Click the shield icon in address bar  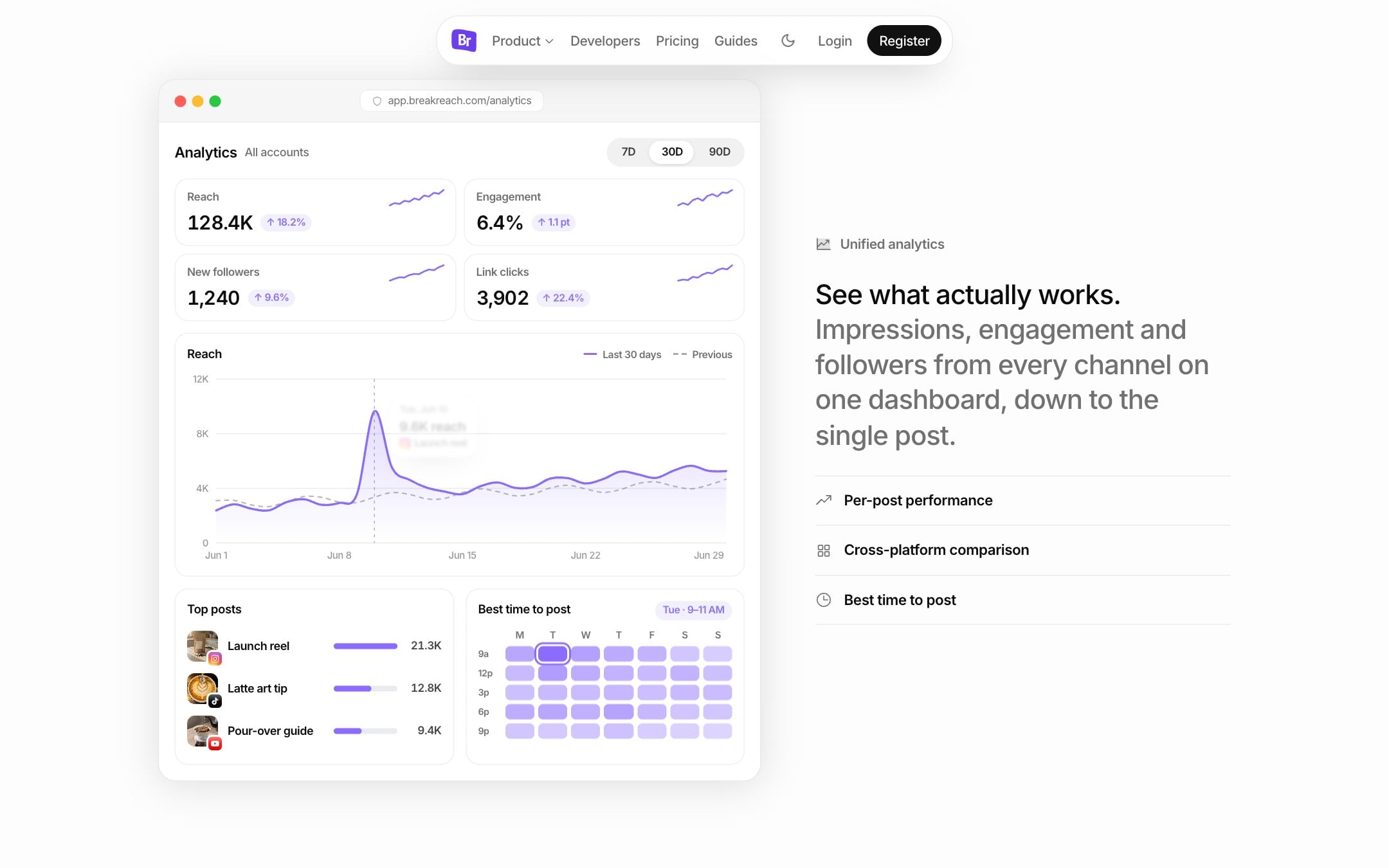tap(377, 101)
